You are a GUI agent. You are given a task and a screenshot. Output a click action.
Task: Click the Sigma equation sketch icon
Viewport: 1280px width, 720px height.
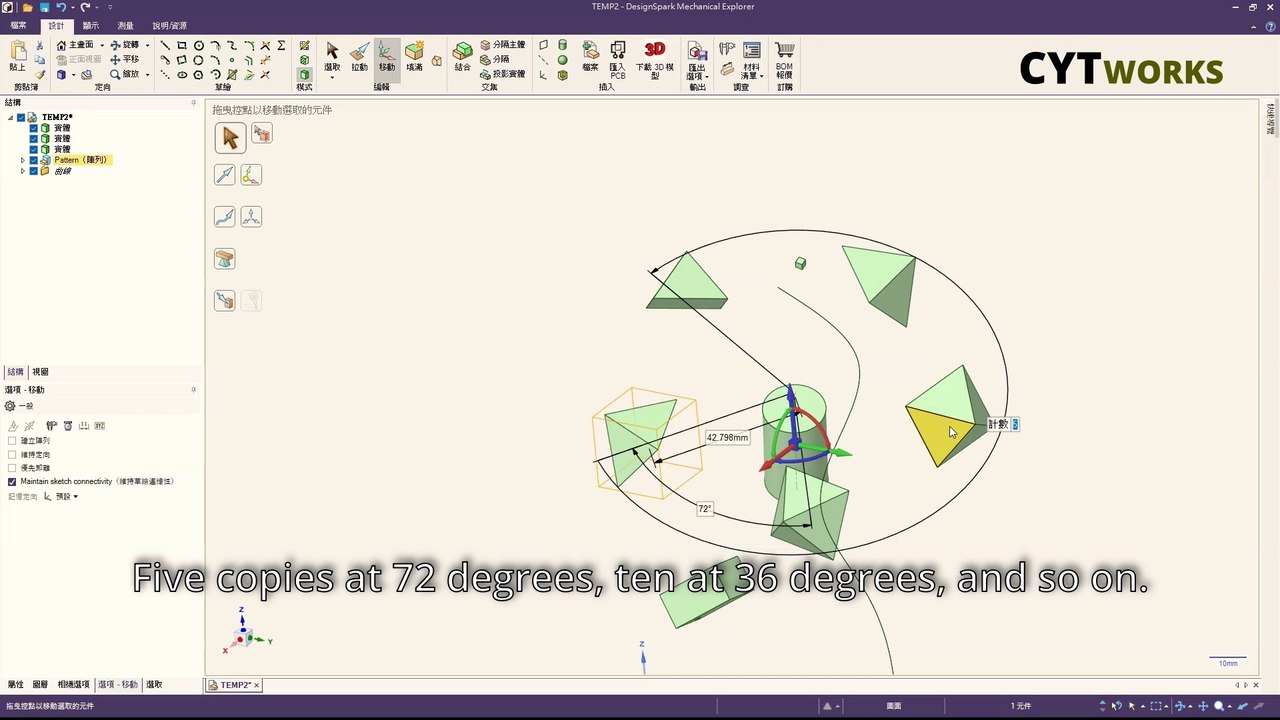pyautogui.click(x=281, y=45)
